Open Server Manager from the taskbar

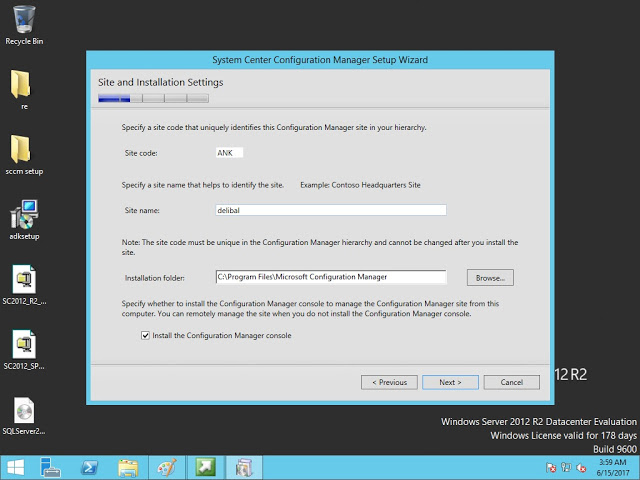click(x=50, y=467)
